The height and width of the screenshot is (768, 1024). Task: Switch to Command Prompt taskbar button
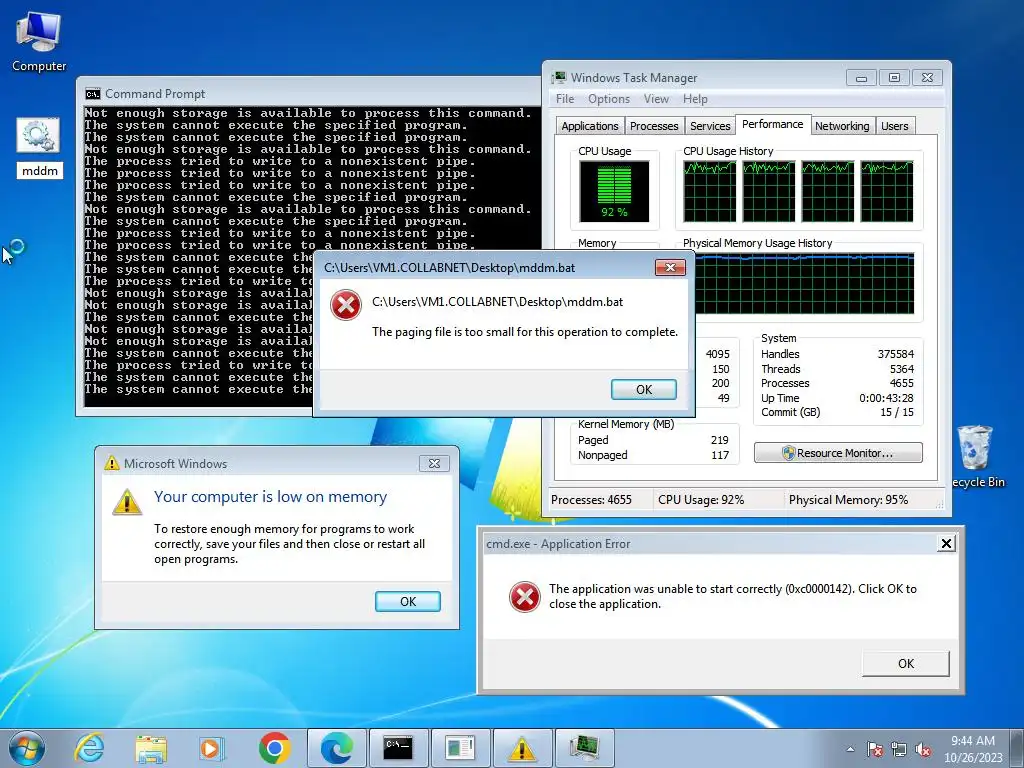point(398,748)
